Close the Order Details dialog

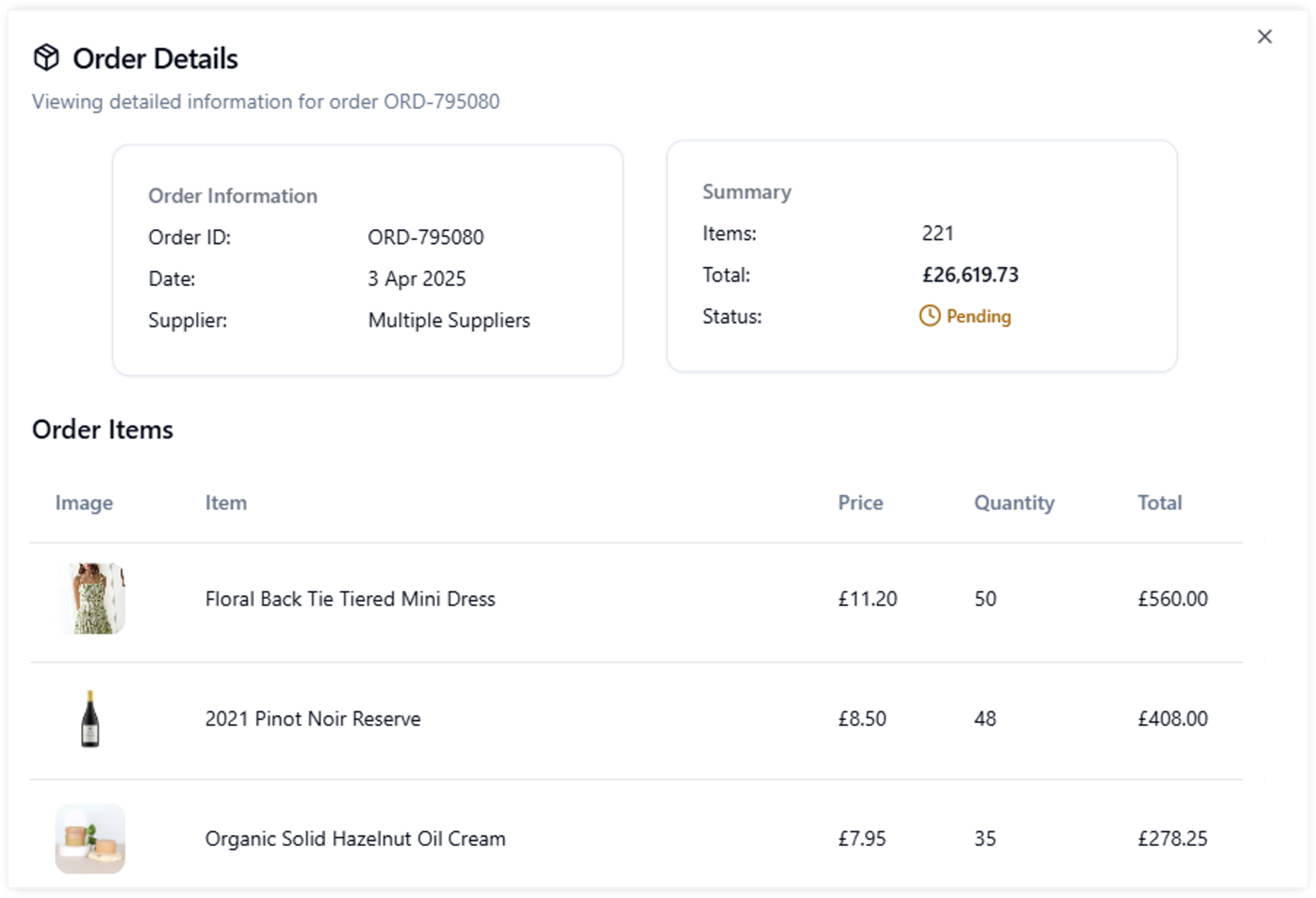1265,37
